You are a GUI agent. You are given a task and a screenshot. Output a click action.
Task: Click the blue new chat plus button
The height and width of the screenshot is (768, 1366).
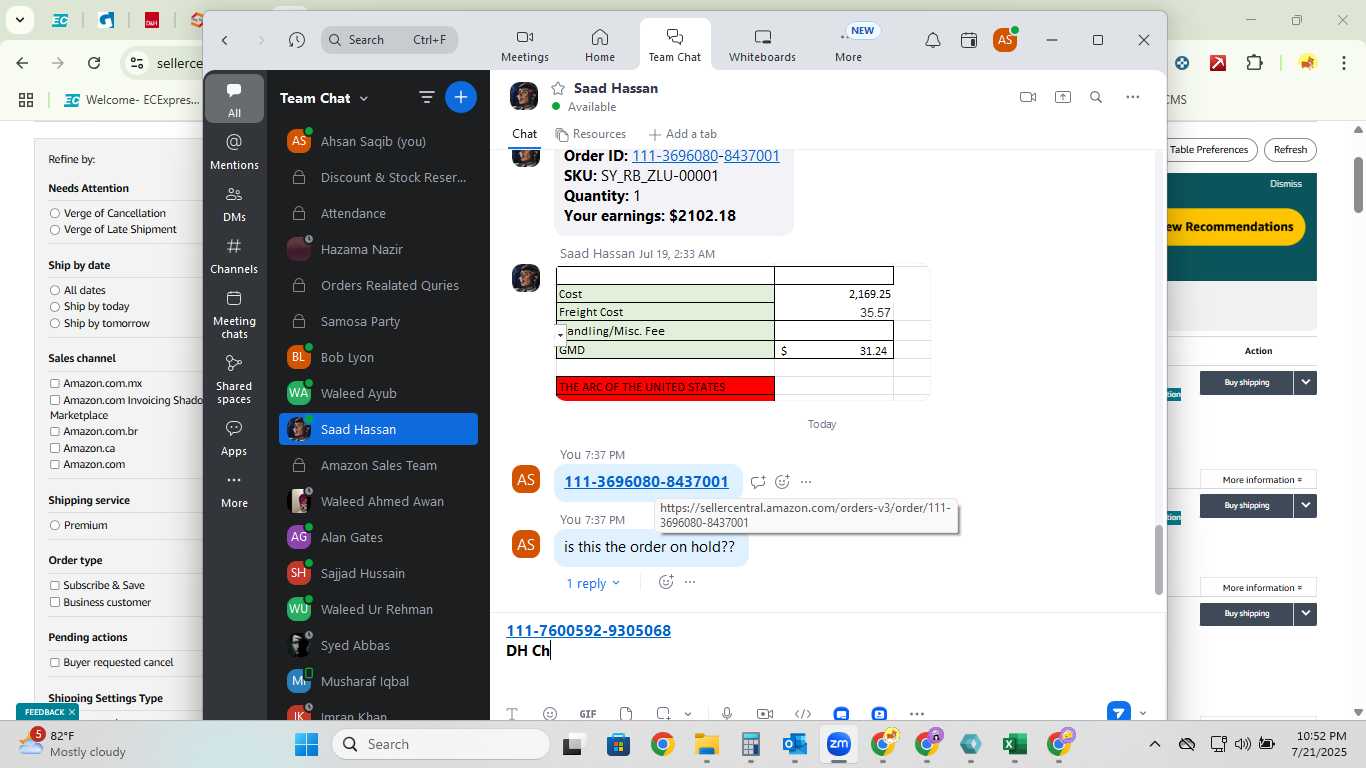460,97
